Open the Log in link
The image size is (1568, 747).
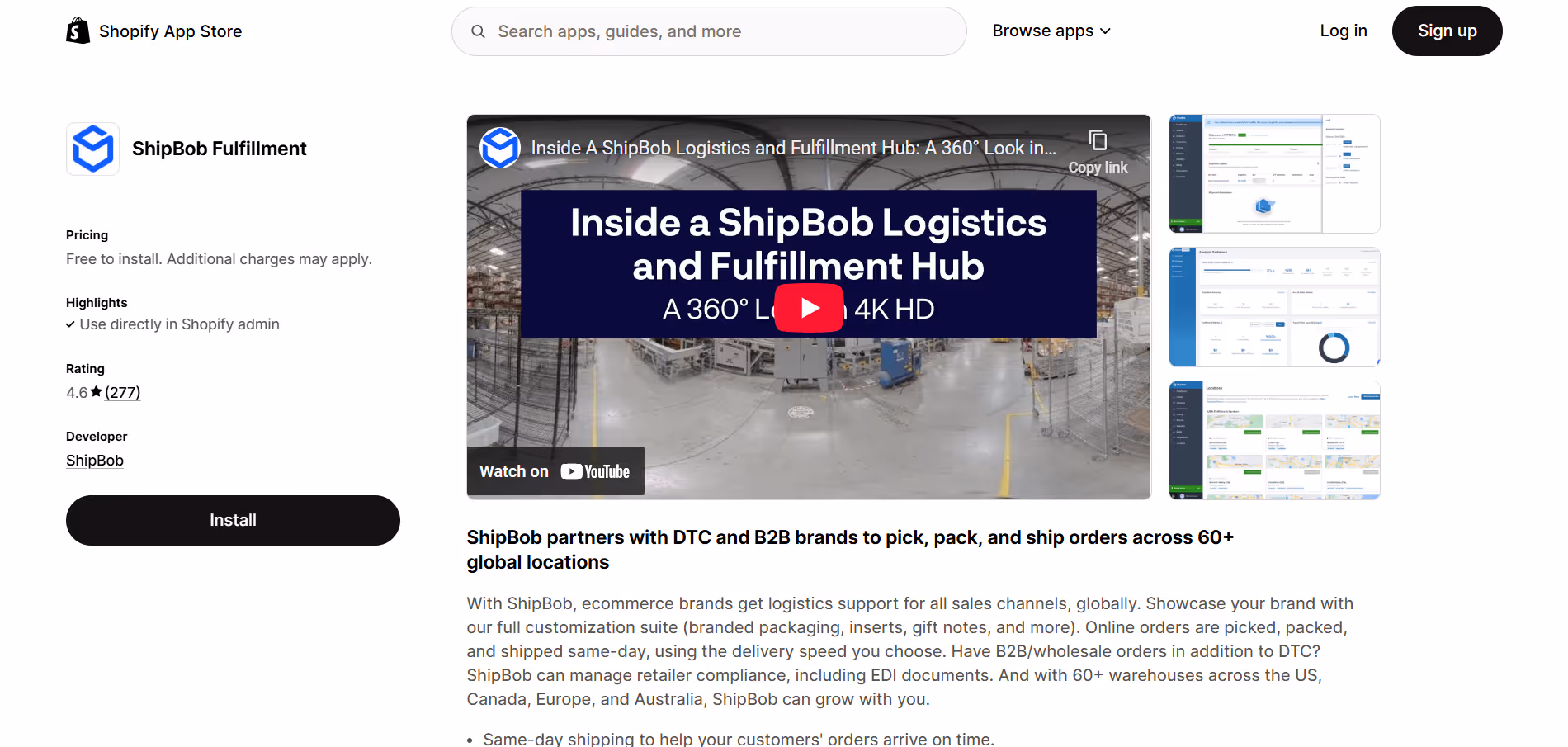coord(1344,31)
